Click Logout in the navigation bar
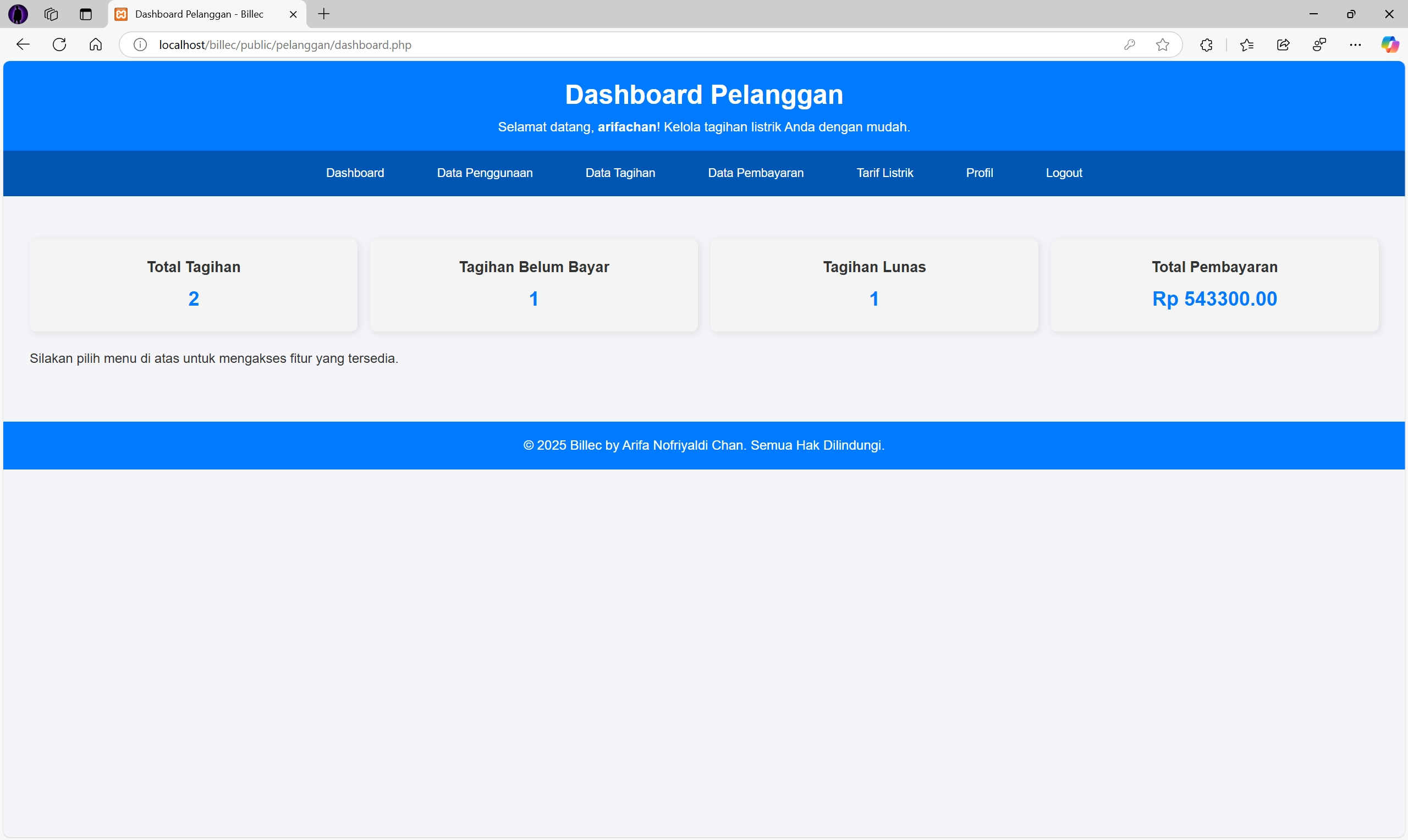Viewport: 1408px width, 840px height. 1064,173
